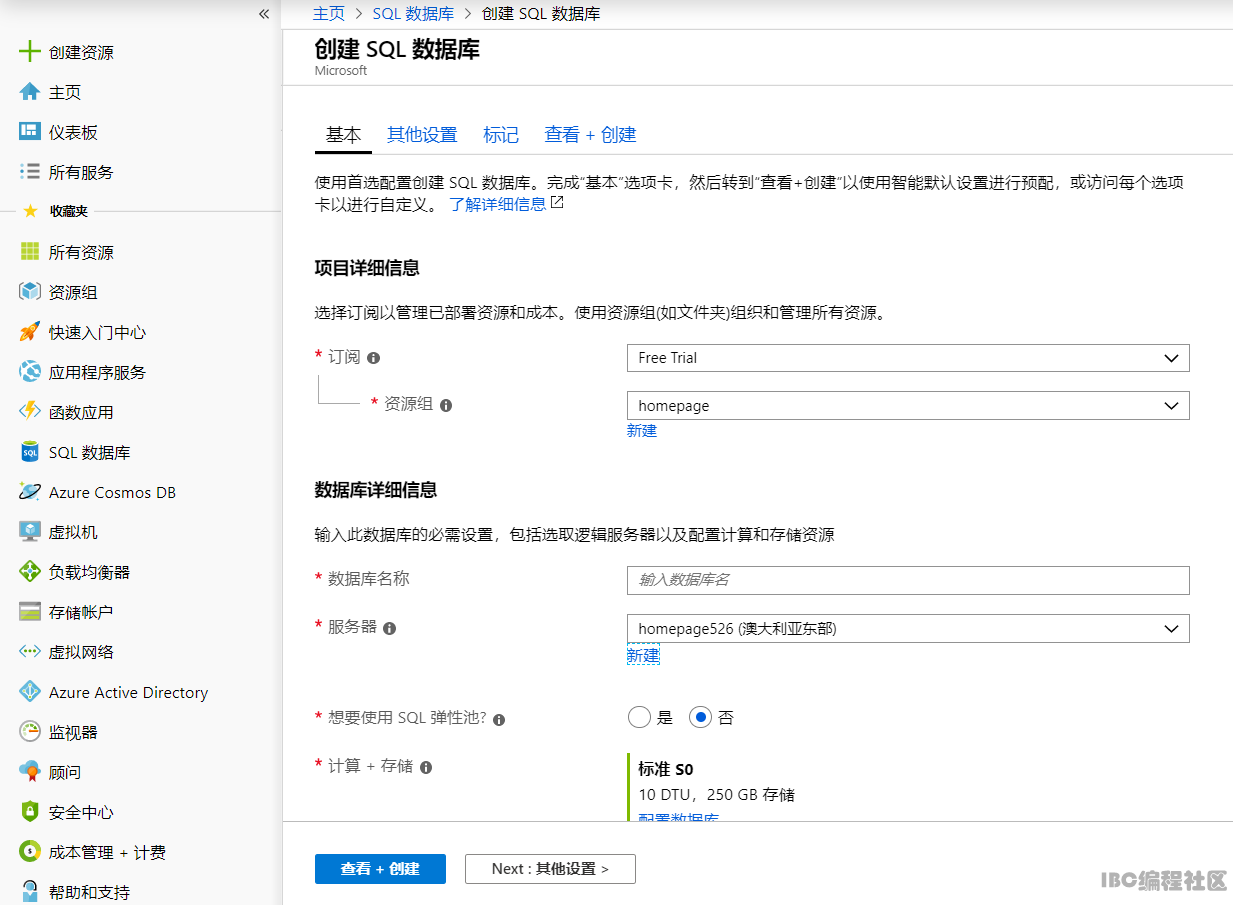1233x905 pixels.
Task: Open the 资源组 homepage dropdown
Action: click(908, 406)
